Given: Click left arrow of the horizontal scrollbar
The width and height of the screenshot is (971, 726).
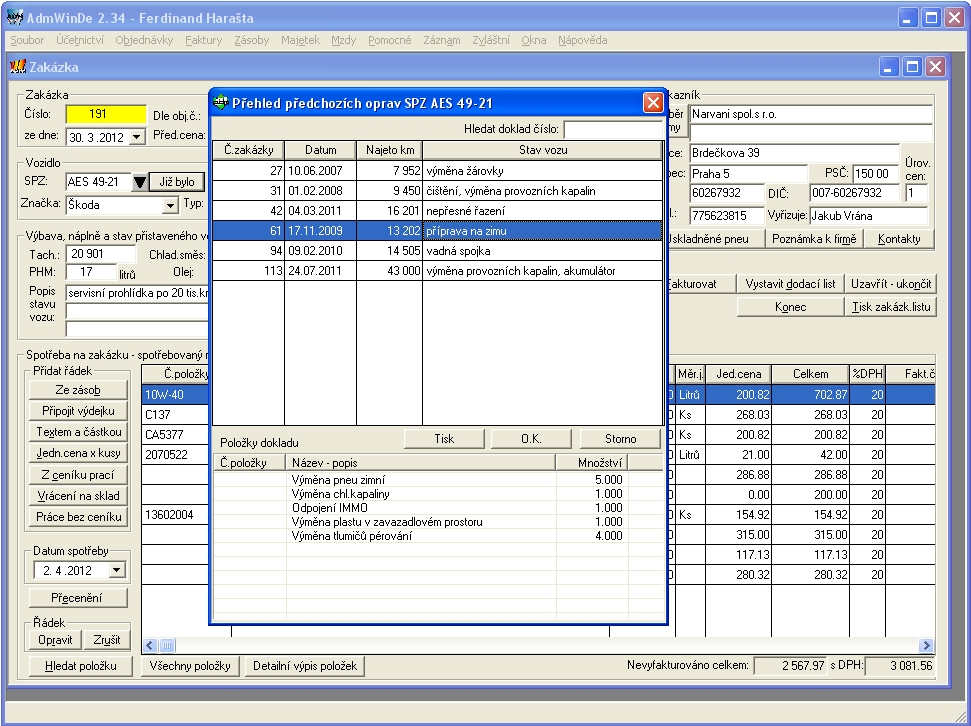Looking at the screenshot, I should [x=150, y=646].
